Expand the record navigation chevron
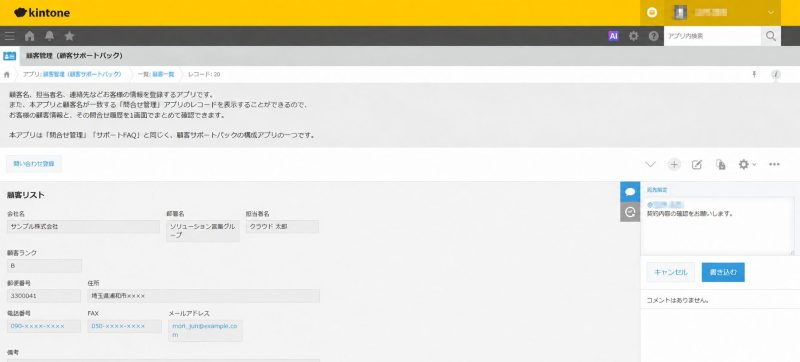The width and height of the screenshot is (800, 362). 650,164
